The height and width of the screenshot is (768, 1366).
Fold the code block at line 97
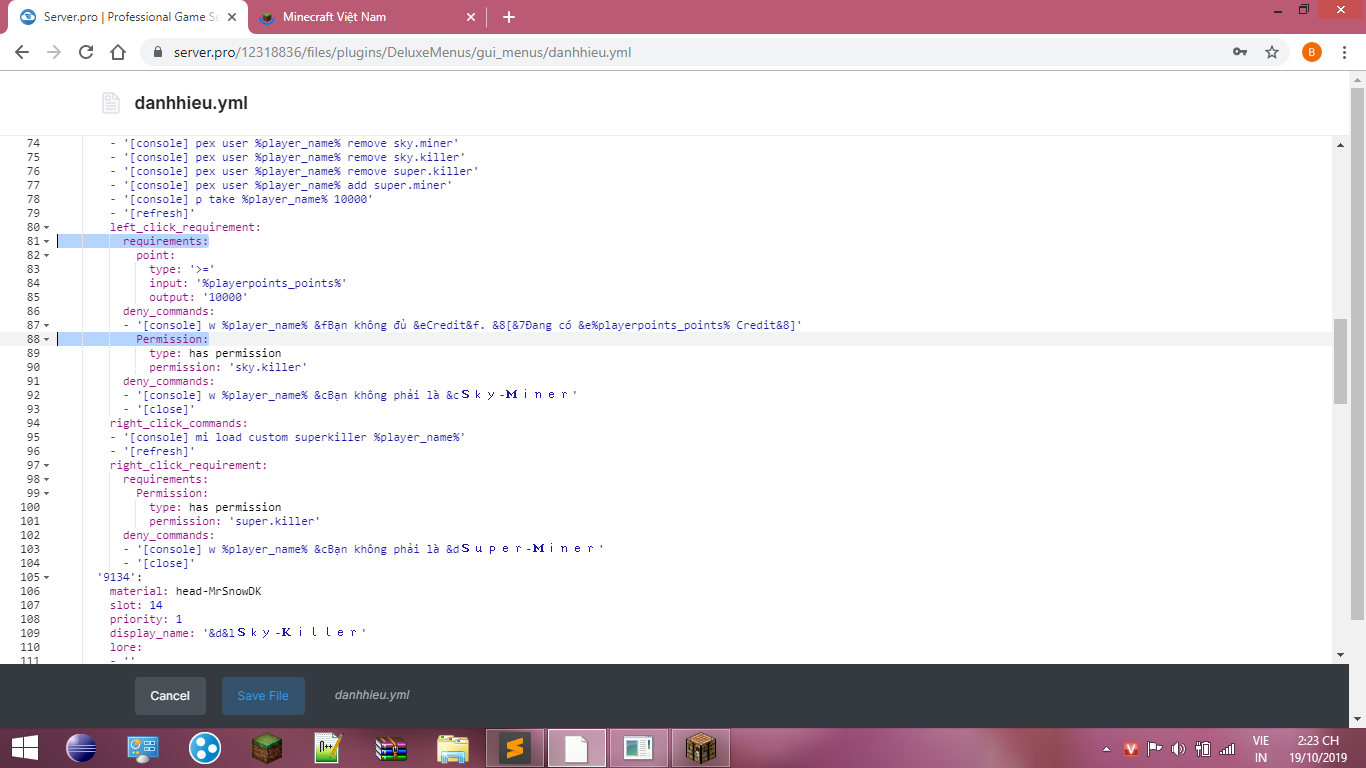pos(46,465)
